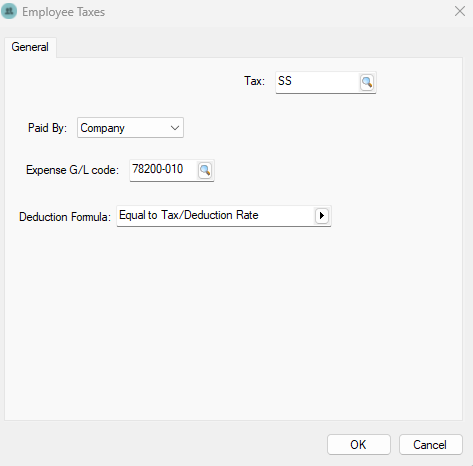Open the Tax lookup magnifier icon
This screenshot has height=466, width=473.
click(367, 82)
